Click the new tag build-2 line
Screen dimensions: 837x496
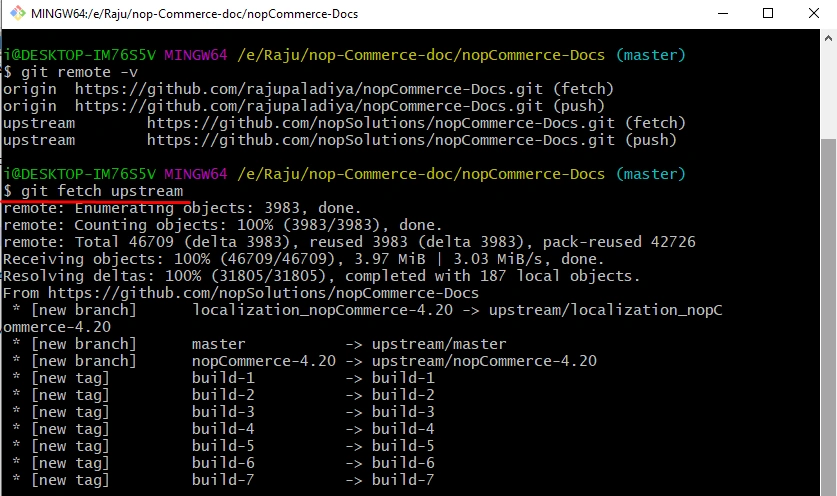click(223, 396)
